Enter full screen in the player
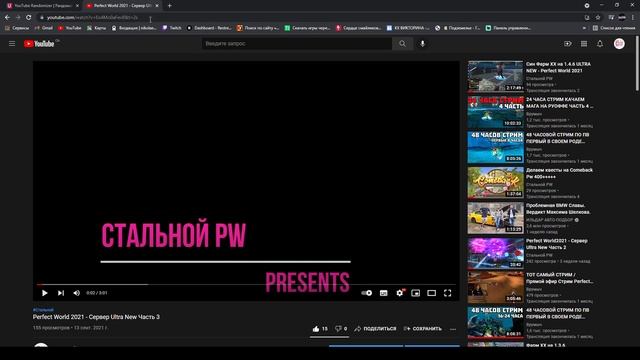Image resolution: width=640 pixels, height=360 pixels. coord(447,293)
